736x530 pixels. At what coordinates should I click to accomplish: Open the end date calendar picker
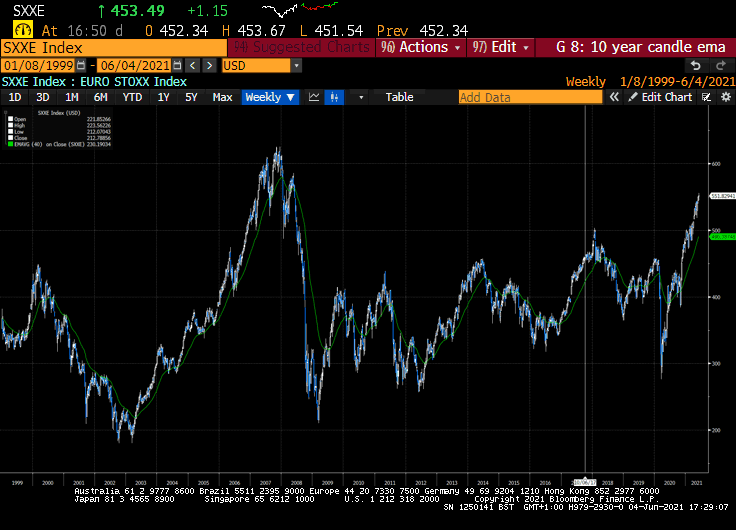[x=177, y=65]
